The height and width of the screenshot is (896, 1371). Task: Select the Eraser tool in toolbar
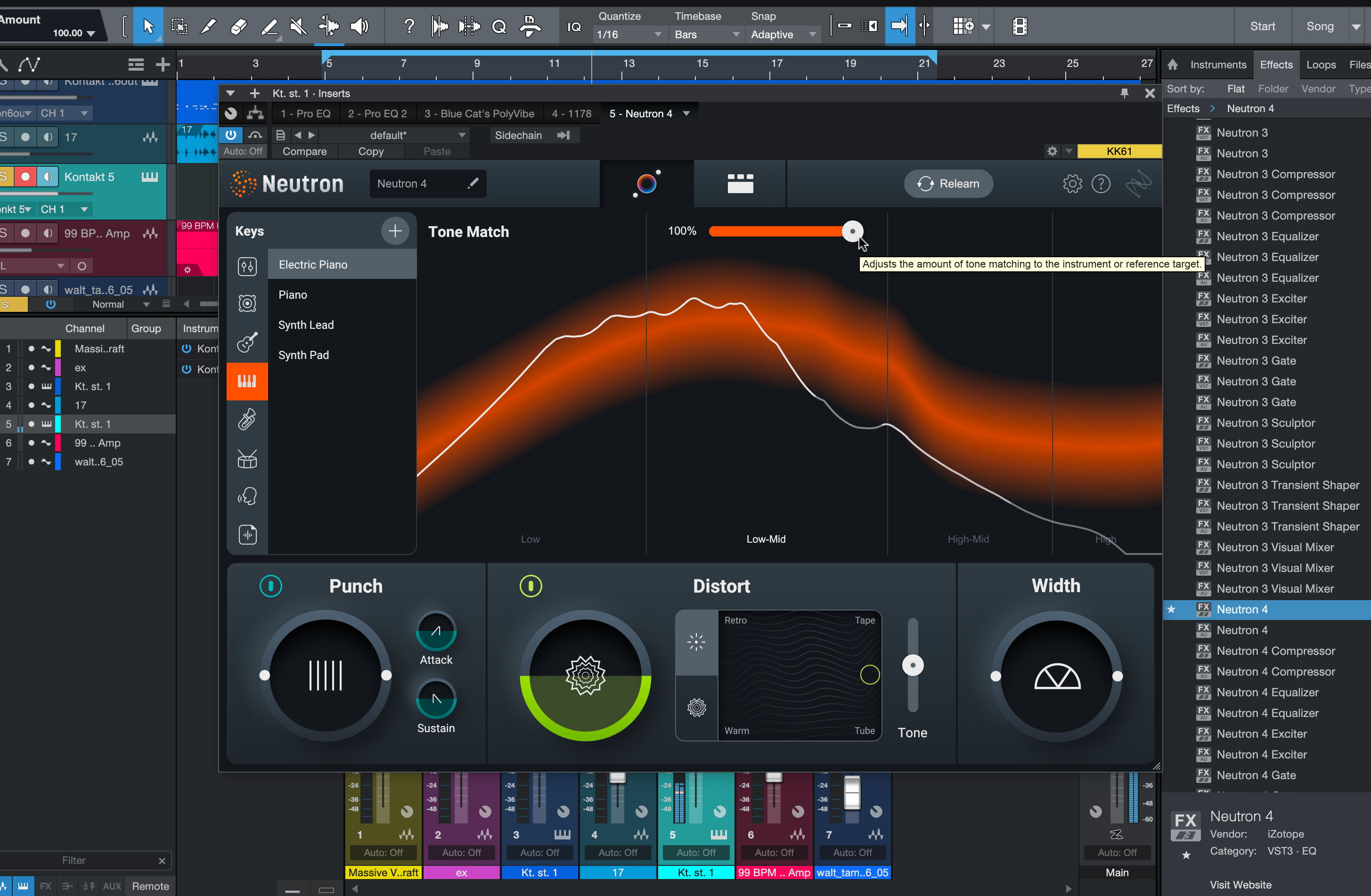pyautogui.click(x=238, y=26)
